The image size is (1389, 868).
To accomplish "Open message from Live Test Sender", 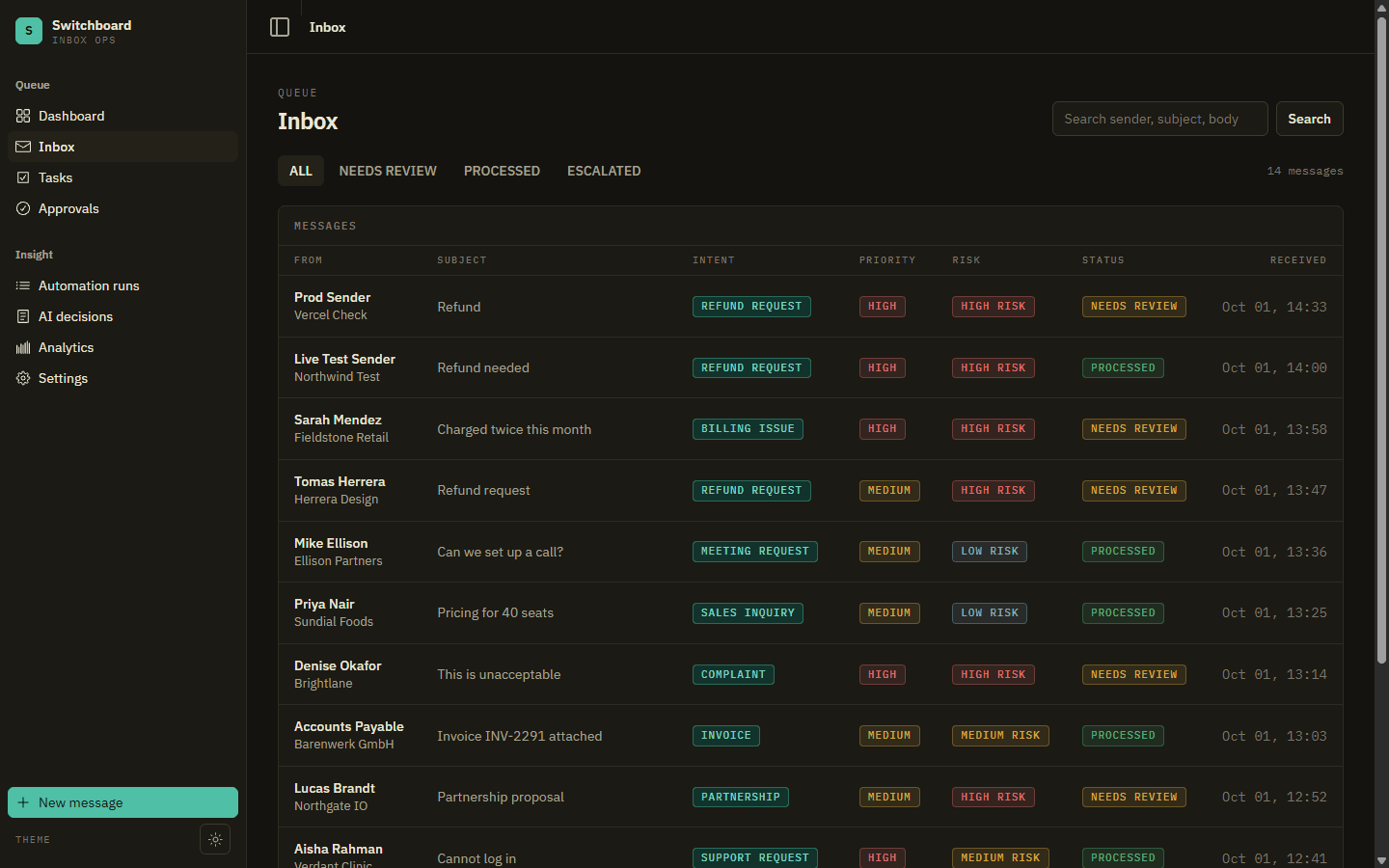I will 810,367.
